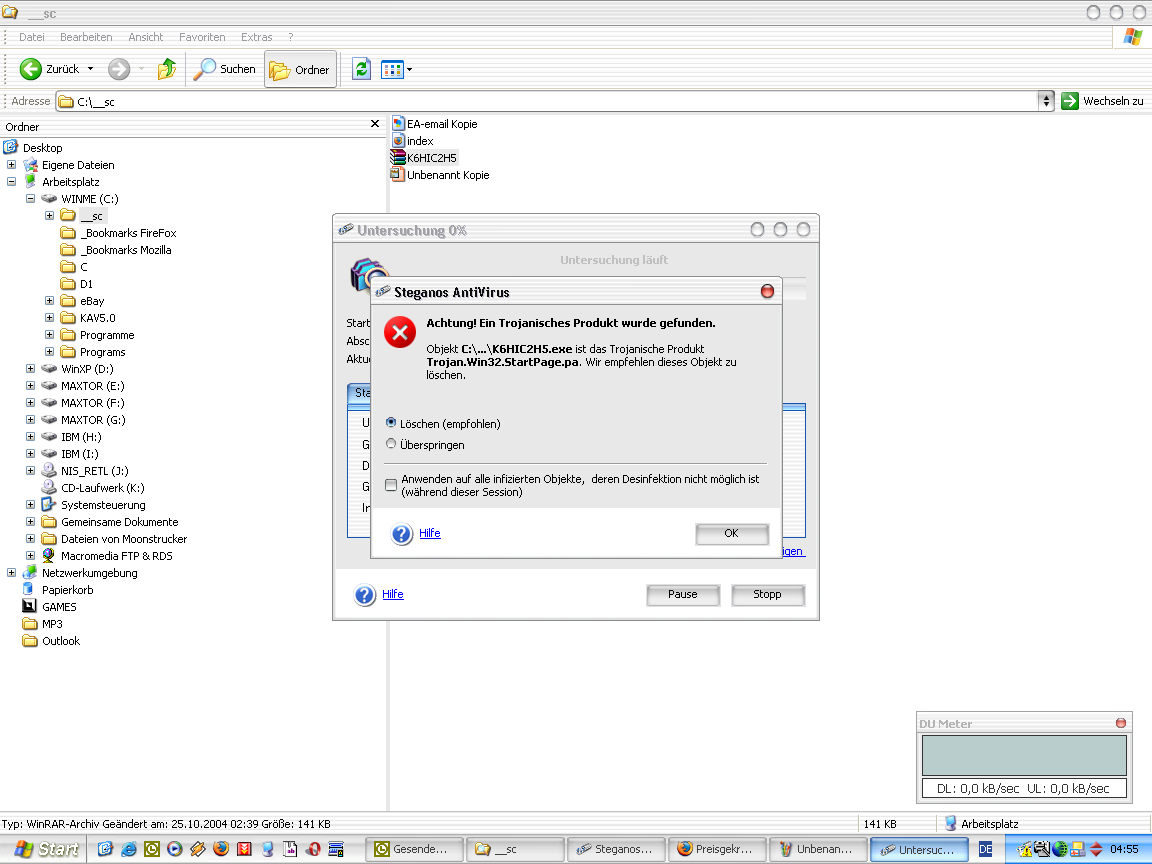Collapse WINME (C:) drive node

coord(30,198)
